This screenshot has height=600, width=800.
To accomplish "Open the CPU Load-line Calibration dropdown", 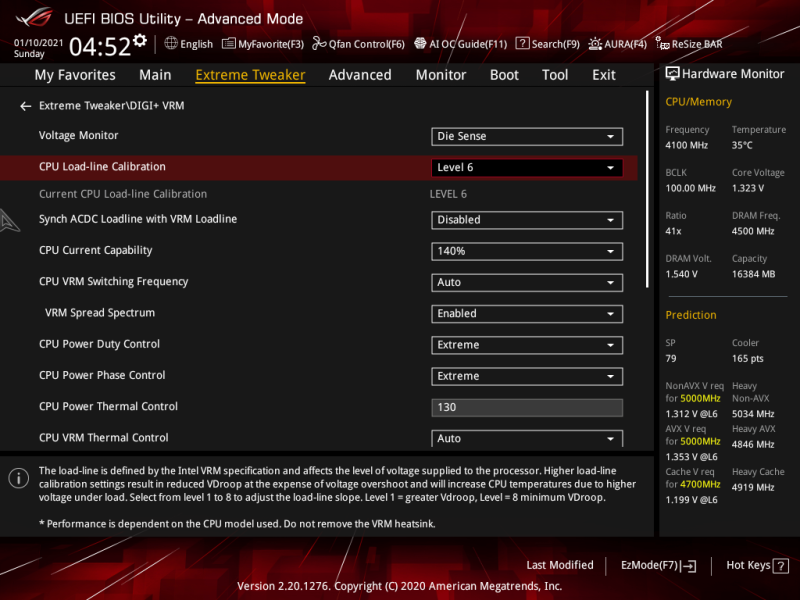I will (527, 166).
